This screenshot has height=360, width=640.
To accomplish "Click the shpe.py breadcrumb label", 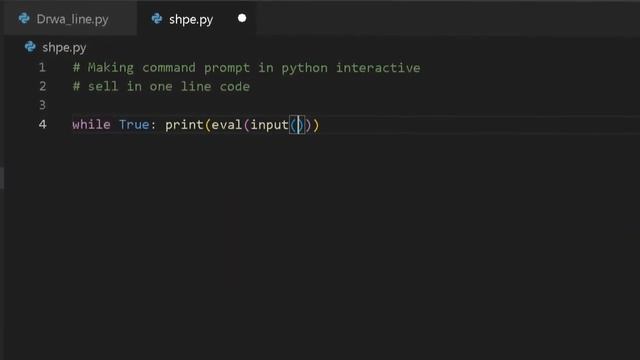I will [64, 47].
